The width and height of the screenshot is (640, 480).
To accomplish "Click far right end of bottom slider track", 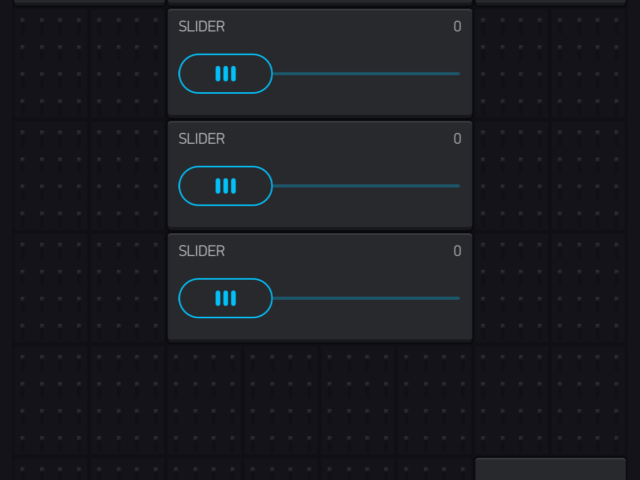I will pos(457,298).
